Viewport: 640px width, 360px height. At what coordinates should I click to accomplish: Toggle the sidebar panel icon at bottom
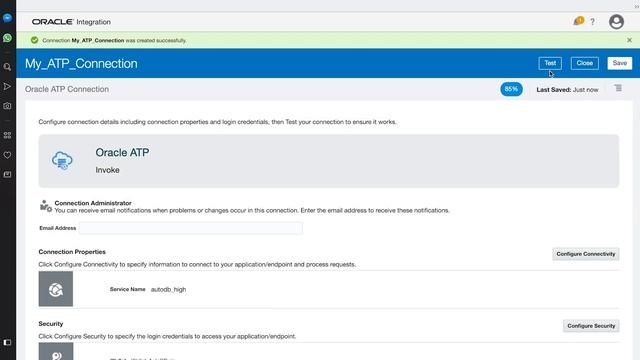[x=7, y=342]
